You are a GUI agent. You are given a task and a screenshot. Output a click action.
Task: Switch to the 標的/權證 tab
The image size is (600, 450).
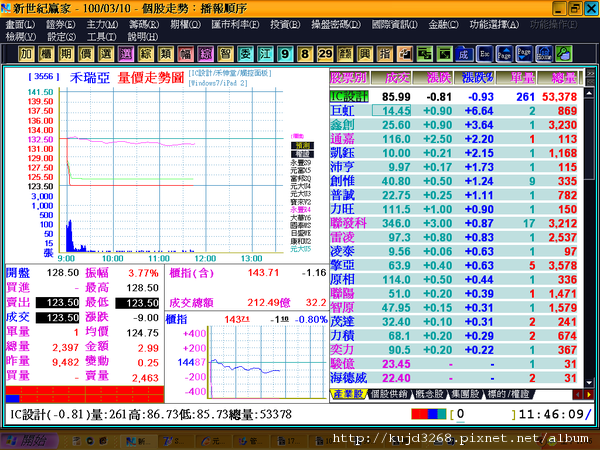point(508,394)
